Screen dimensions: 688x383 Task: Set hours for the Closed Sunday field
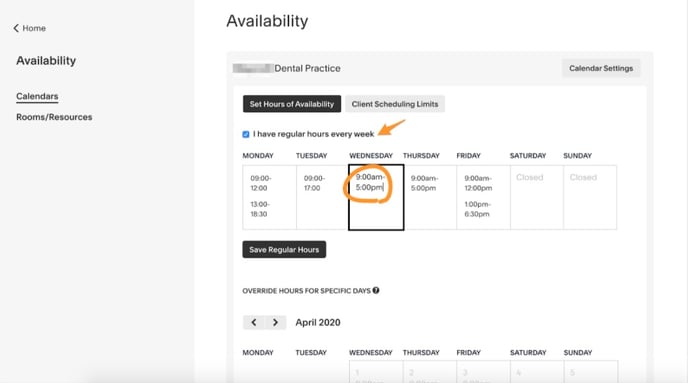(x=590, y=197)
